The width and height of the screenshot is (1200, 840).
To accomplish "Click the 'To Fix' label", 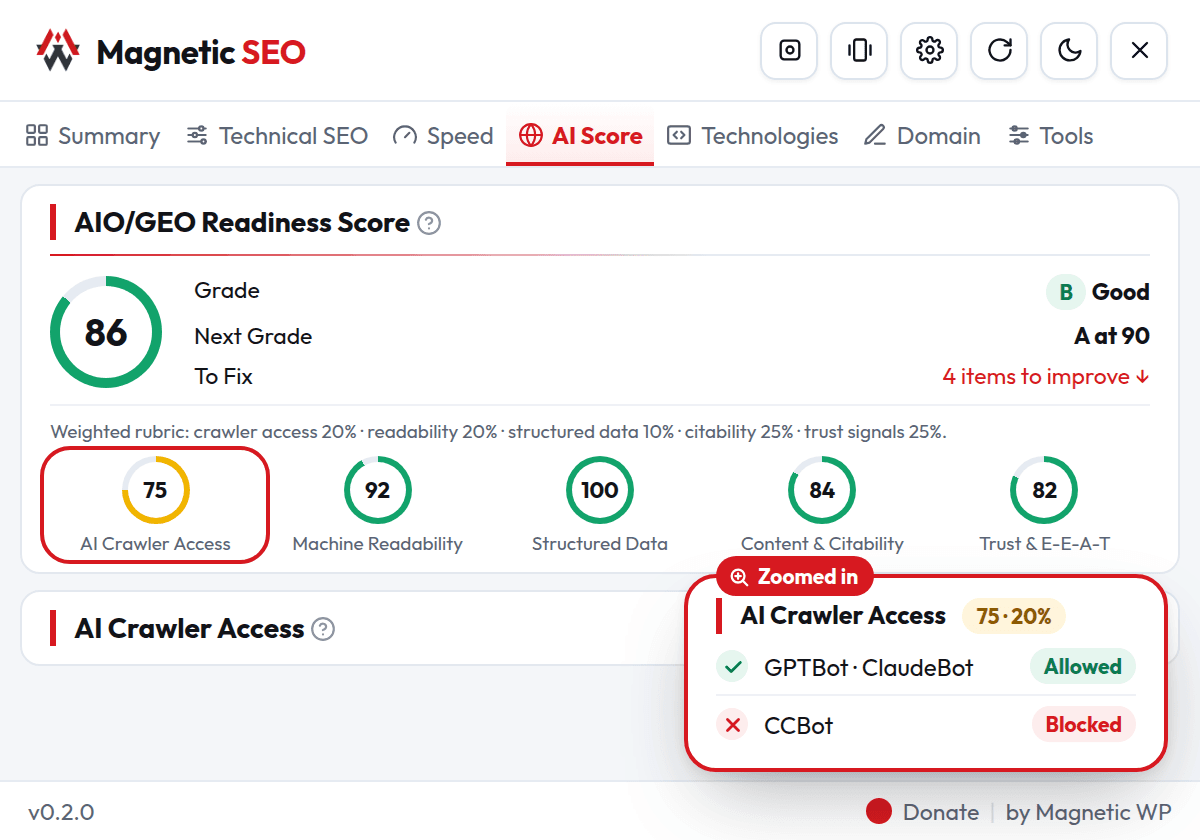I will coord(223,377).
